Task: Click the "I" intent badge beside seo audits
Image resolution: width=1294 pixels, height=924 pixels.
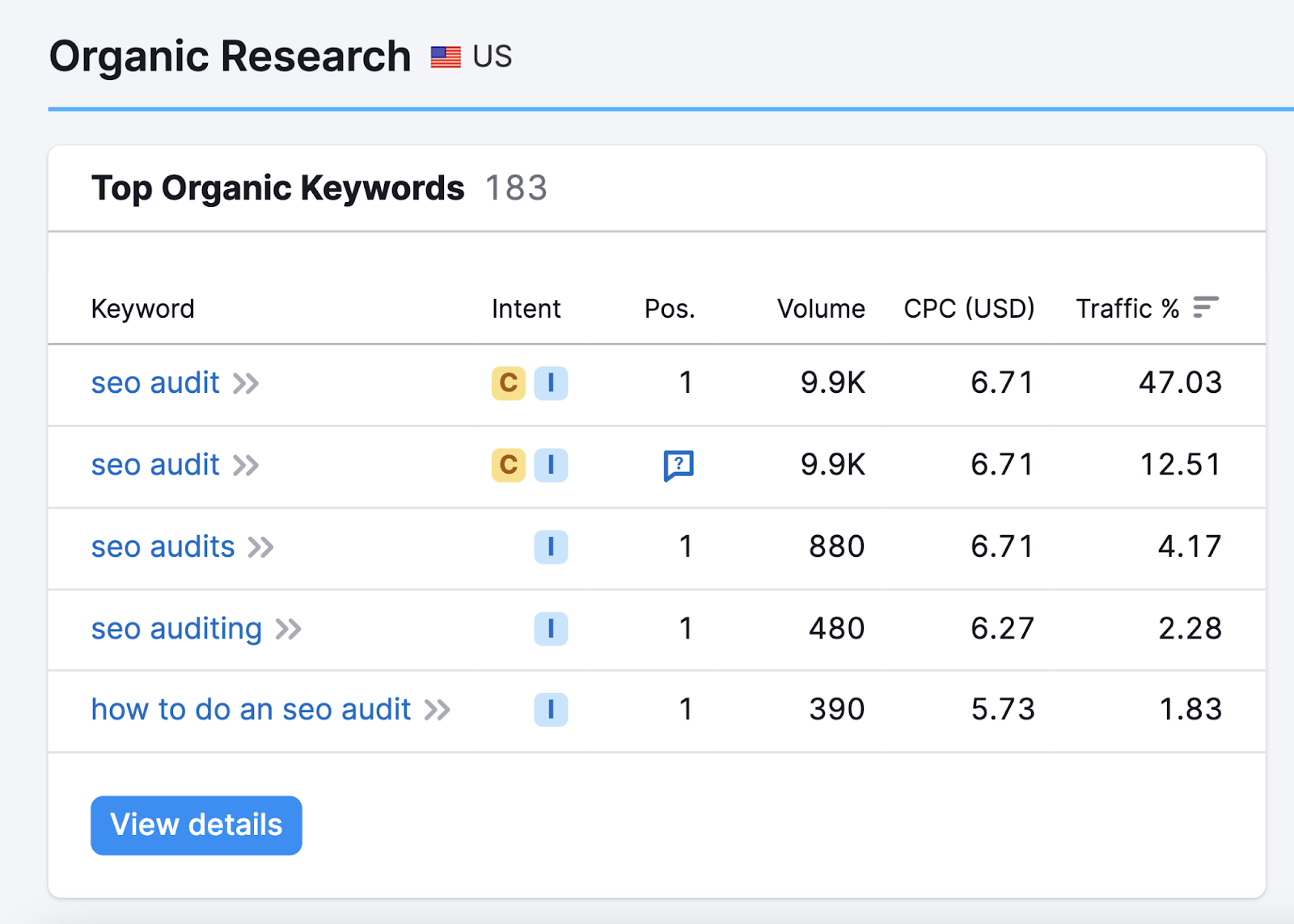Action: click(551, 546)
